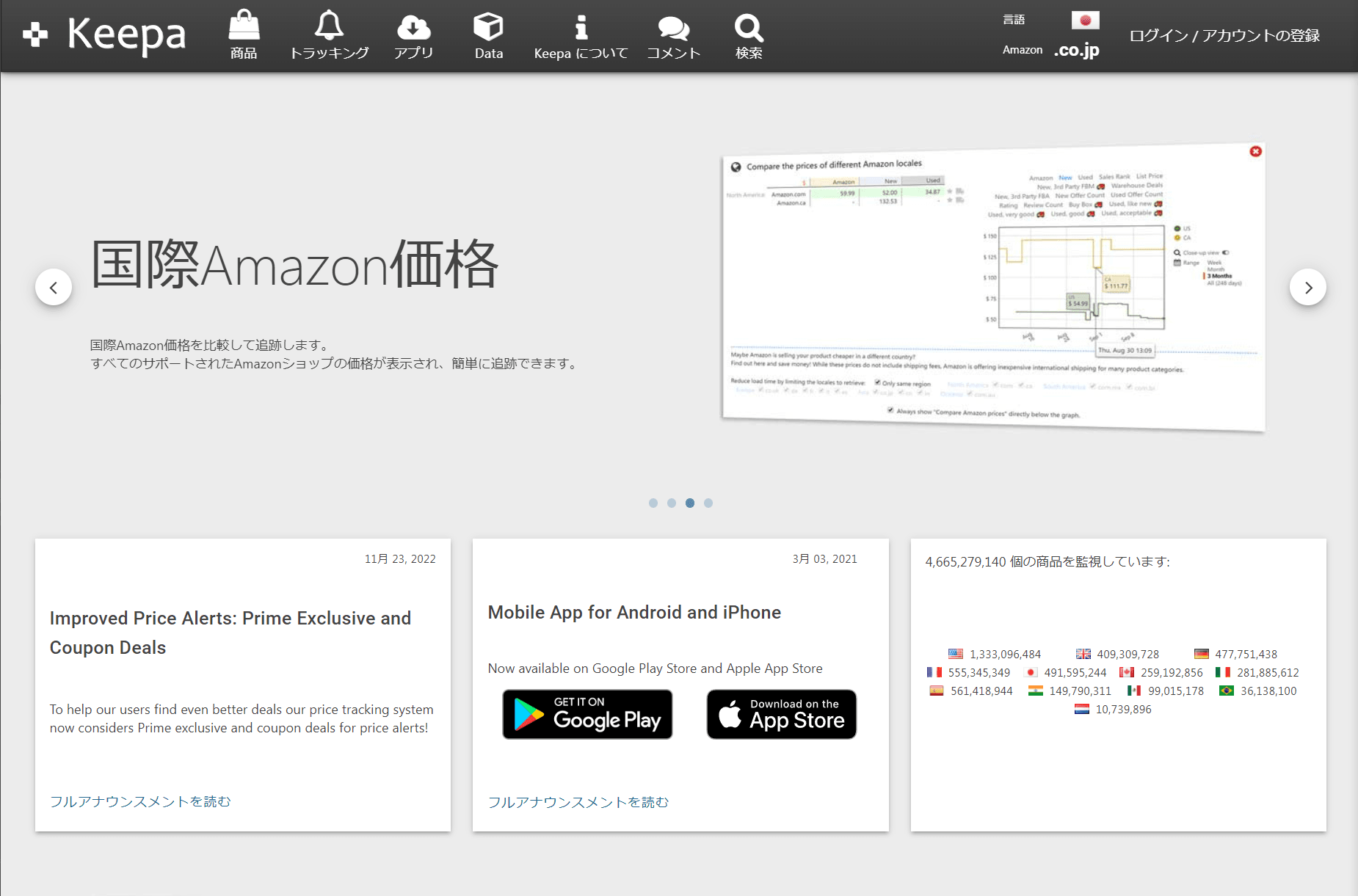1358x896 pixels.
Task: Click Get it on Google Play badge
Action: (x=587, y=714)
